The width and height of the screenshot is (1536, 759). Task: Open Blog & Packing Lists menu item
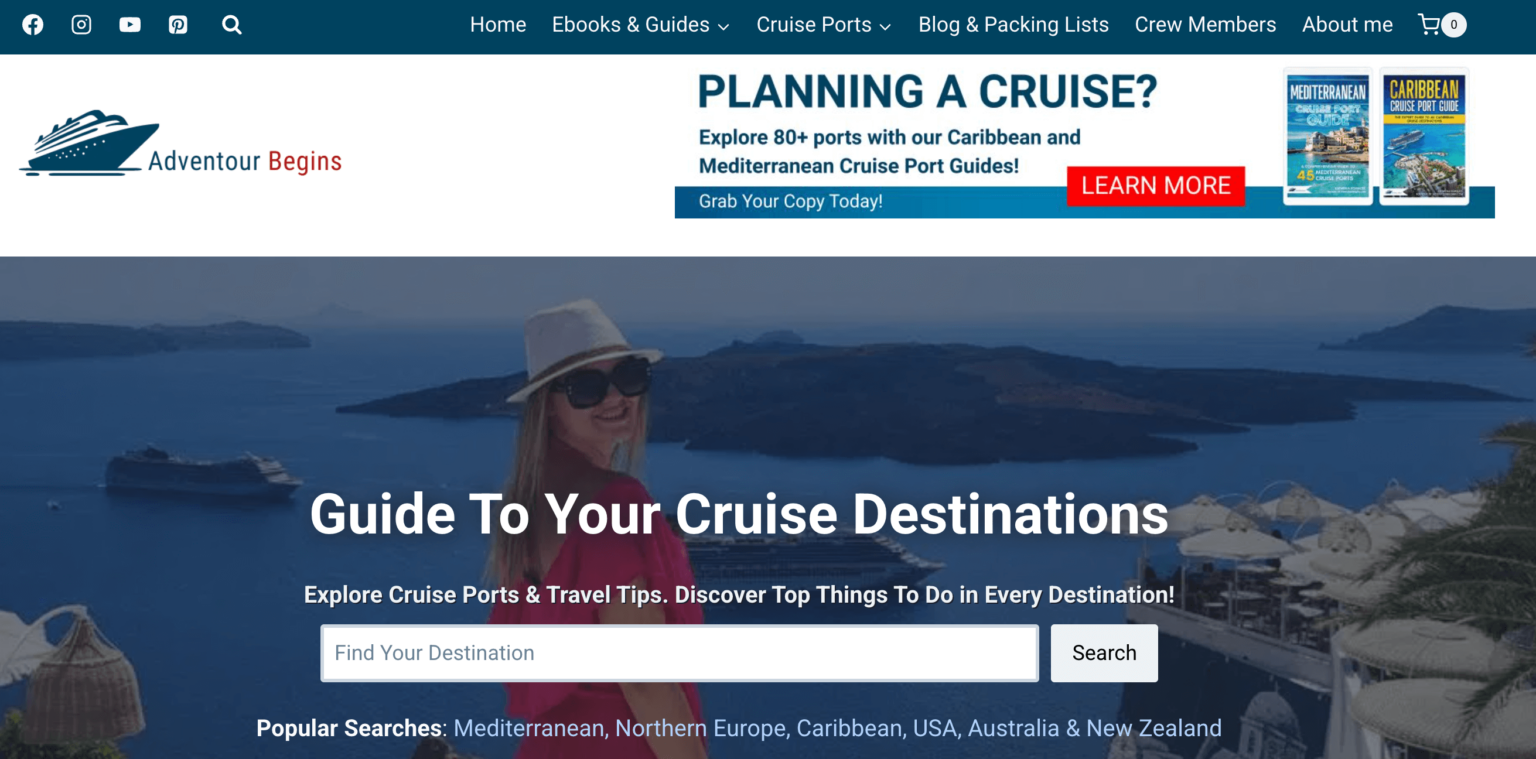click(1013, 24)
